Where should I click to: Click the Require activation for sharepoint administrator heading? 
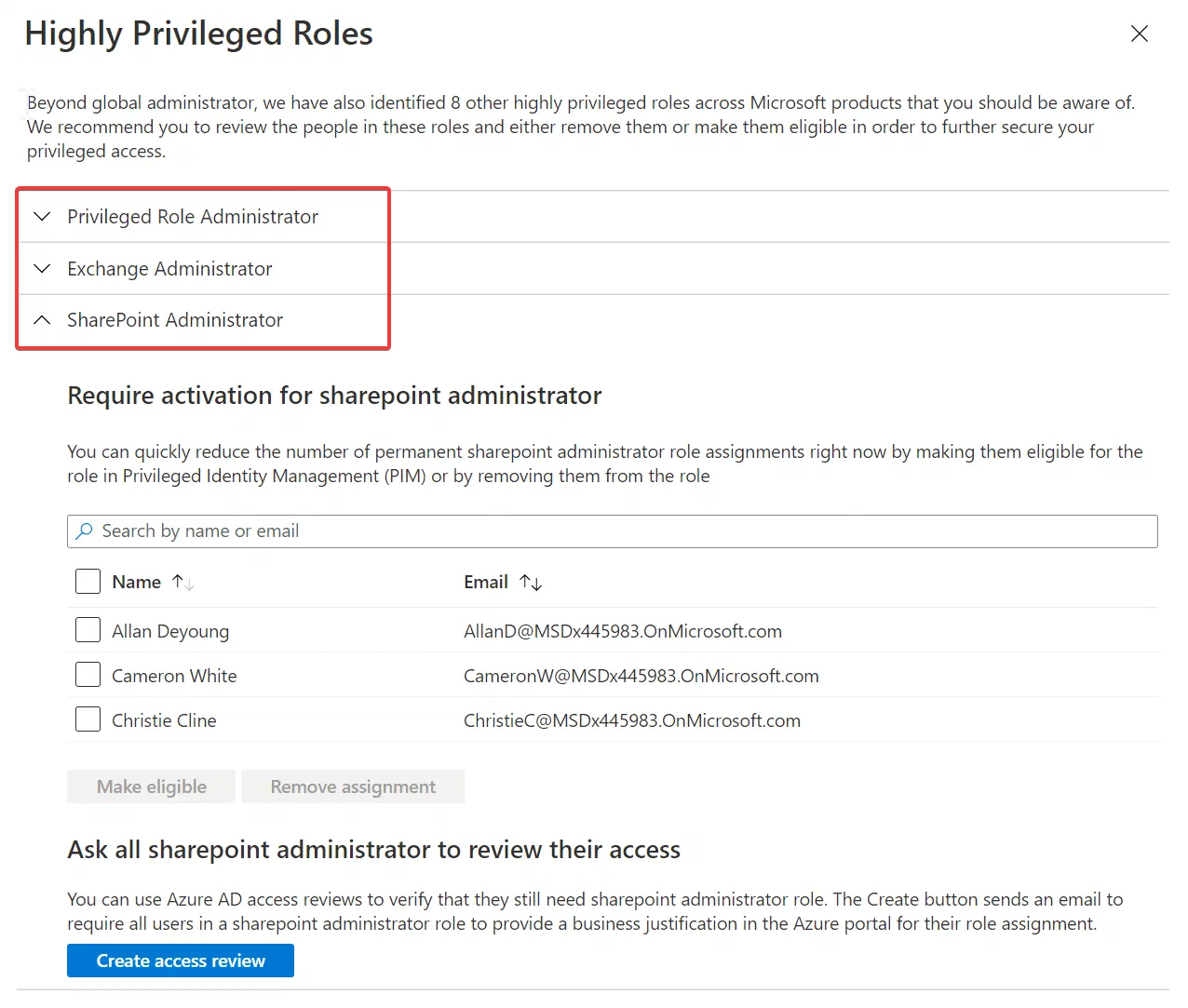point(334,396)
